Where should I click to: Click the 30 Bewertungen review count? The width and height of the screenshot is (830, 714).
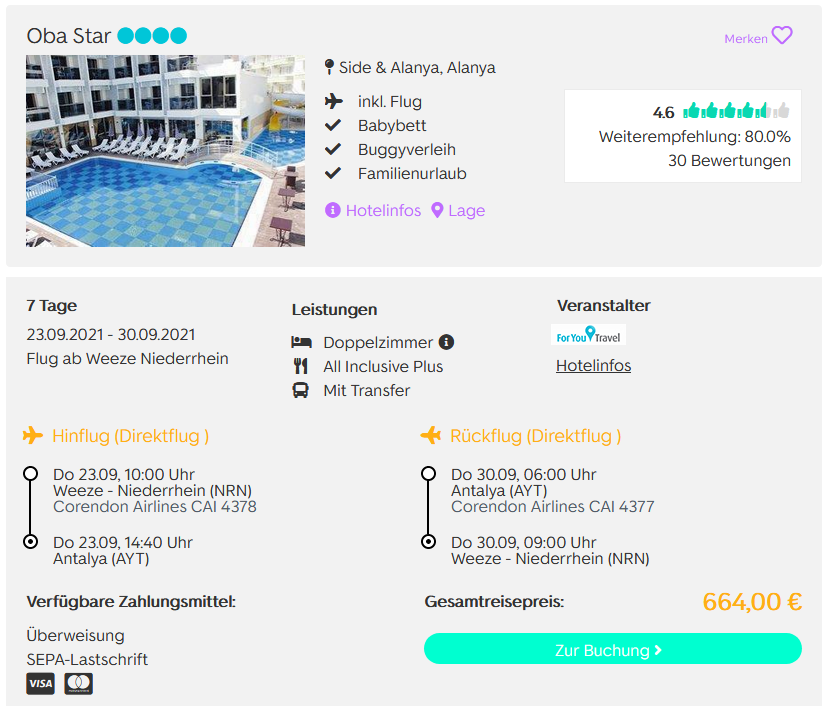(x=729, y=160)
